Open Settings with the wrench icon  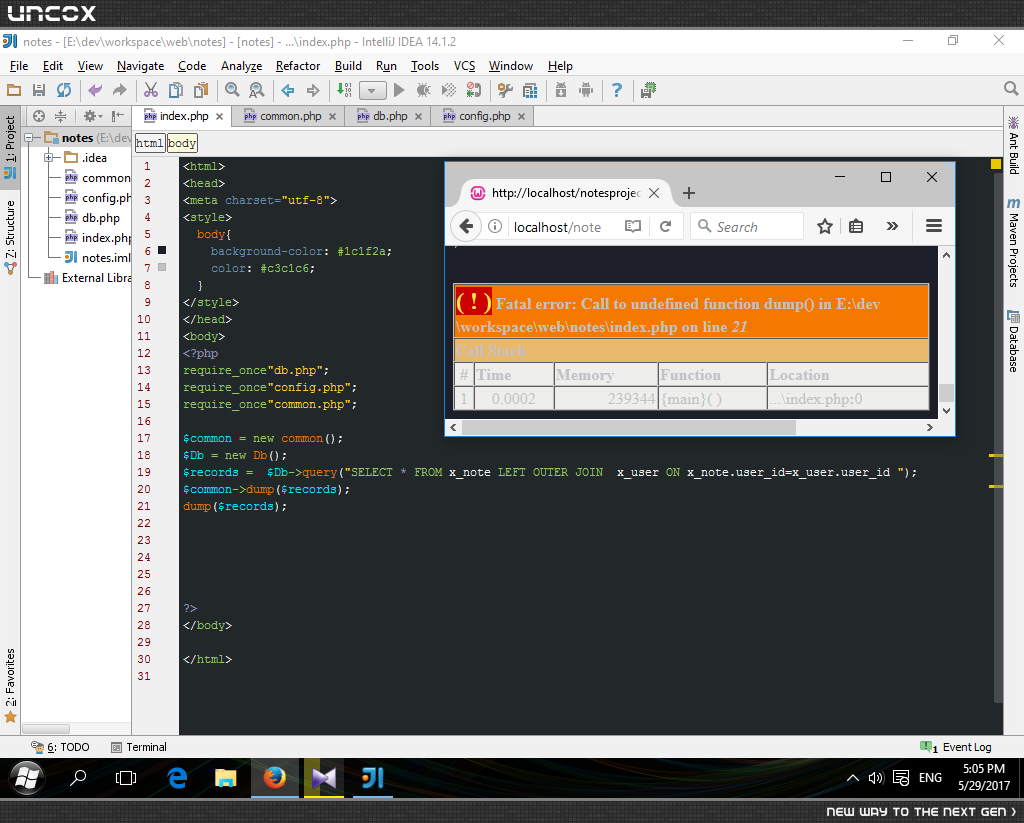[x=505, y=90]
